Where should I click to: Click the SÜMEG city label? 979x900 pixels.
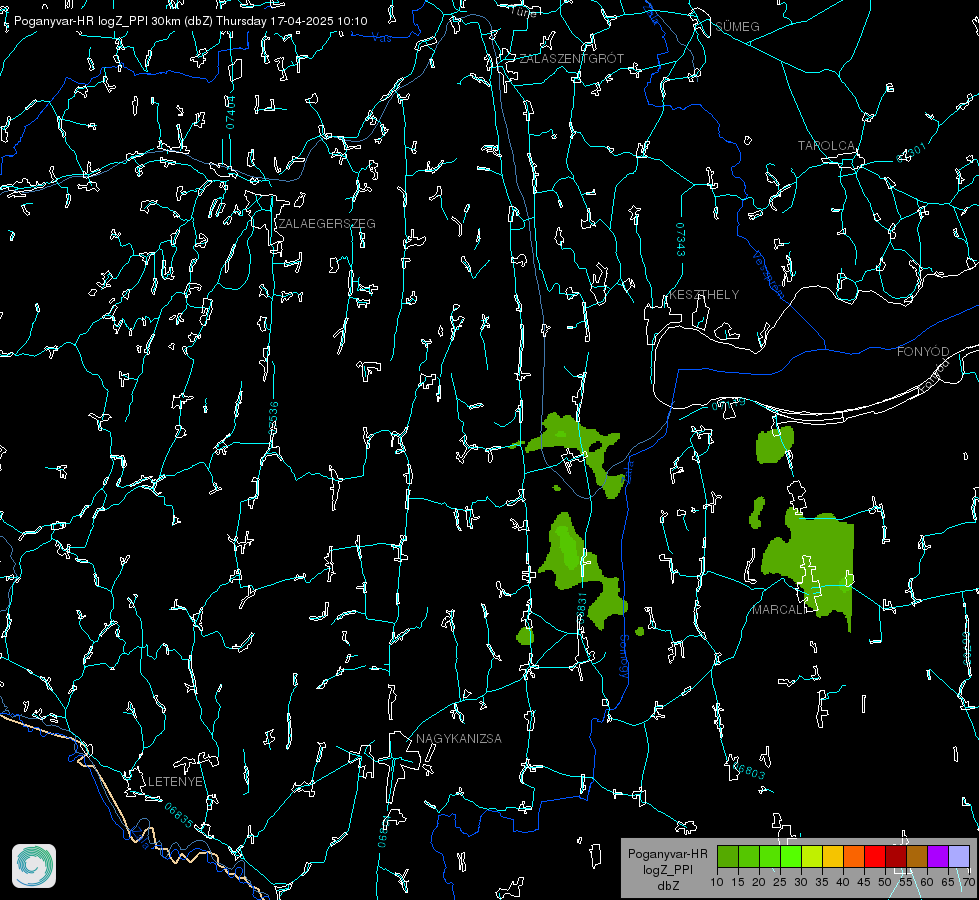[737, 26]
